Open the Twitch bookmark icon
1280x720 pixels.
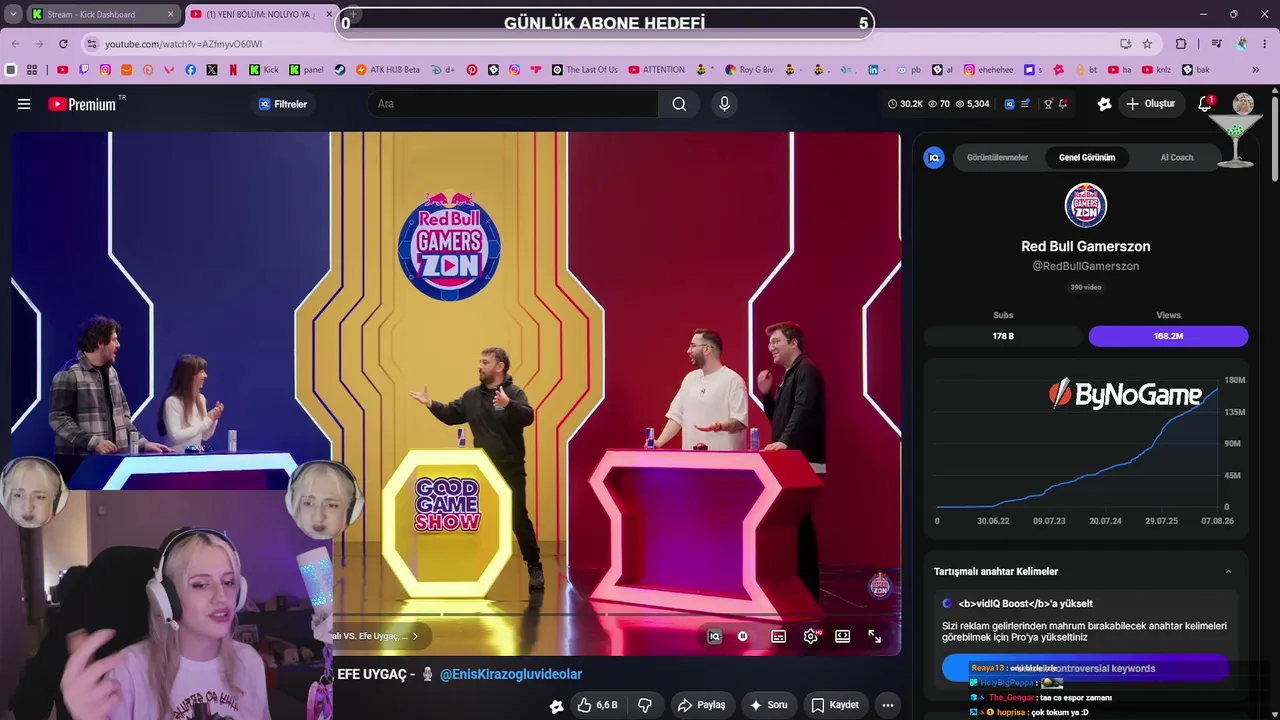click(84, 70)
